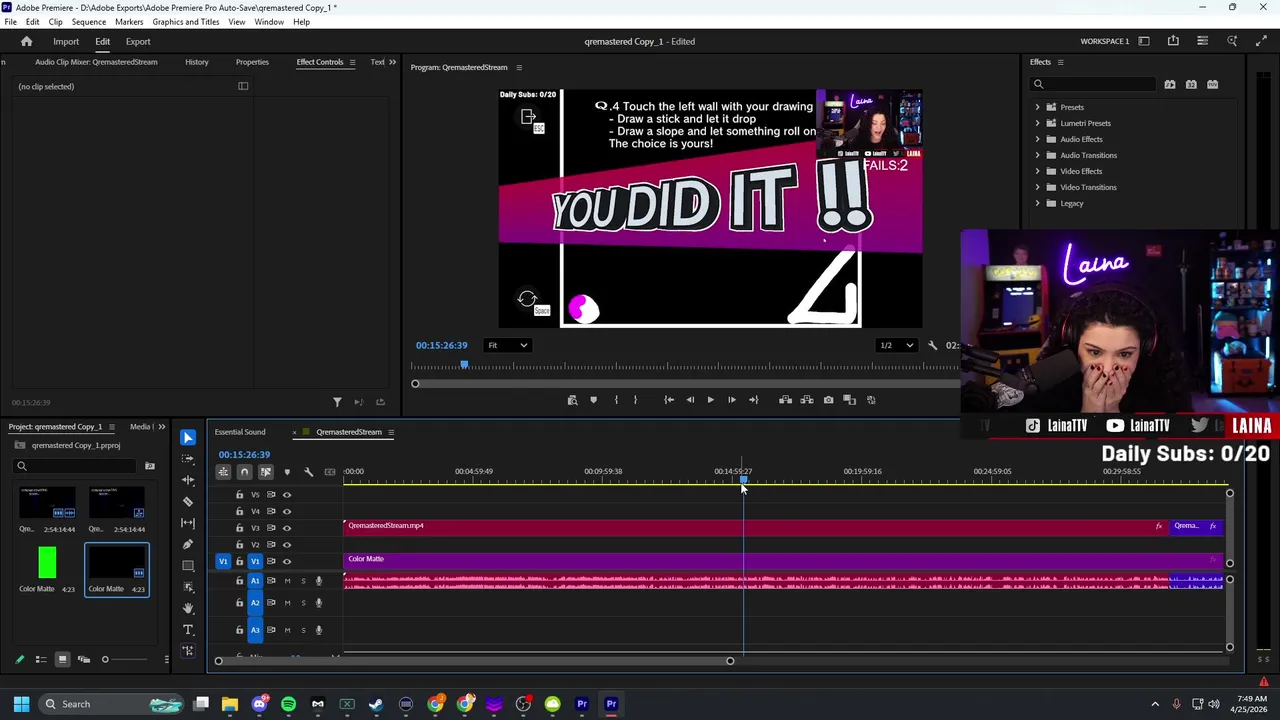Click the Effects panel search field
This screenshot has width=1280, height=720.
point(1095,85)
